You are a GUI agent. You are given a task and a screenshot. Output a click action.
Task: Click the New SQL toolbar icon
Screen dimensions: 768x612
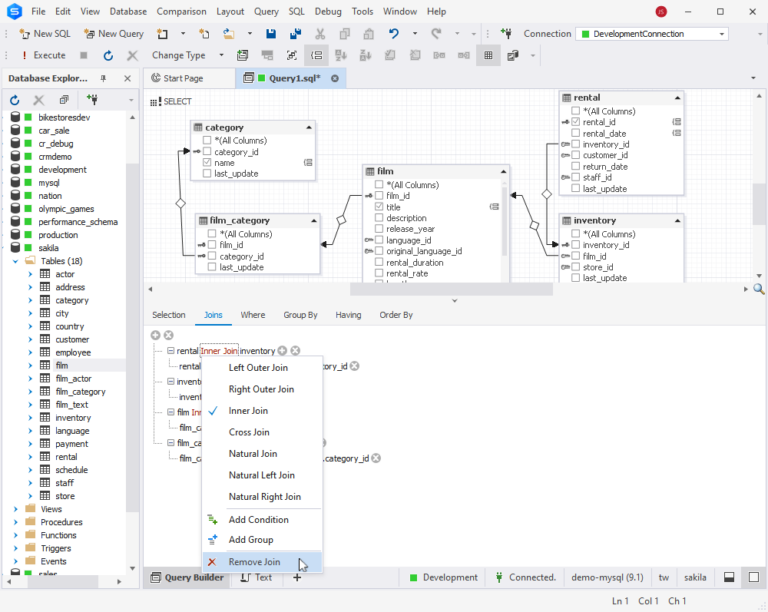click(x=24, y=34)
